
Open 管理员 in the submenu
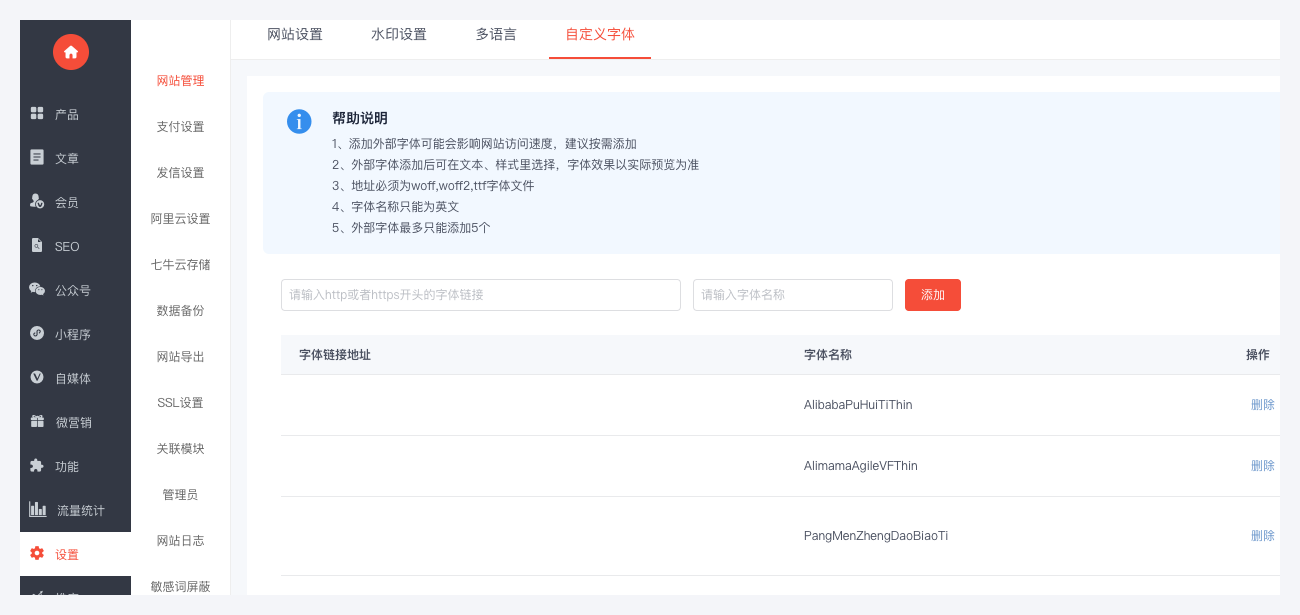point(181,495)
